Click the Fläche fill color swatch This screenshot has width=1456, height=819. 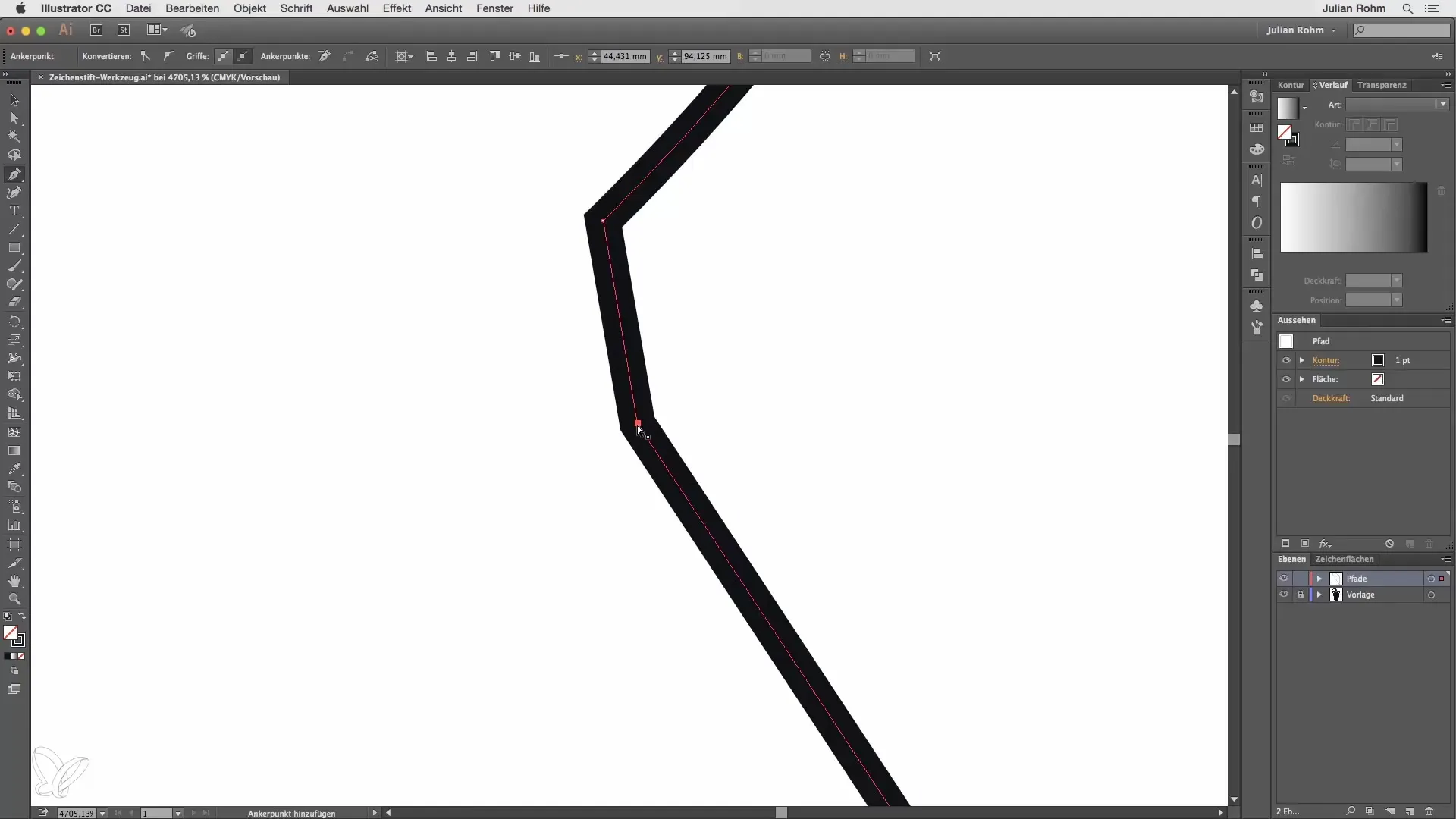1378,379
